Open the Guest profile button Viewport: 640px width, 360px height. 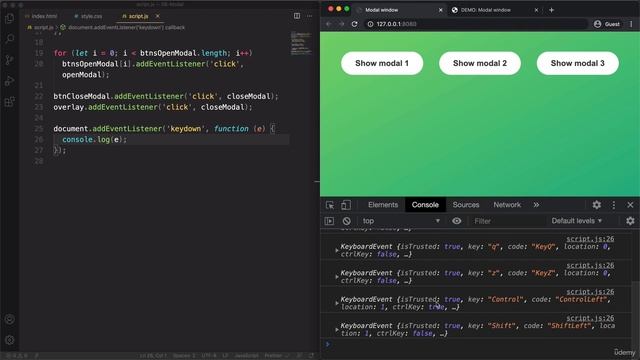607,24
